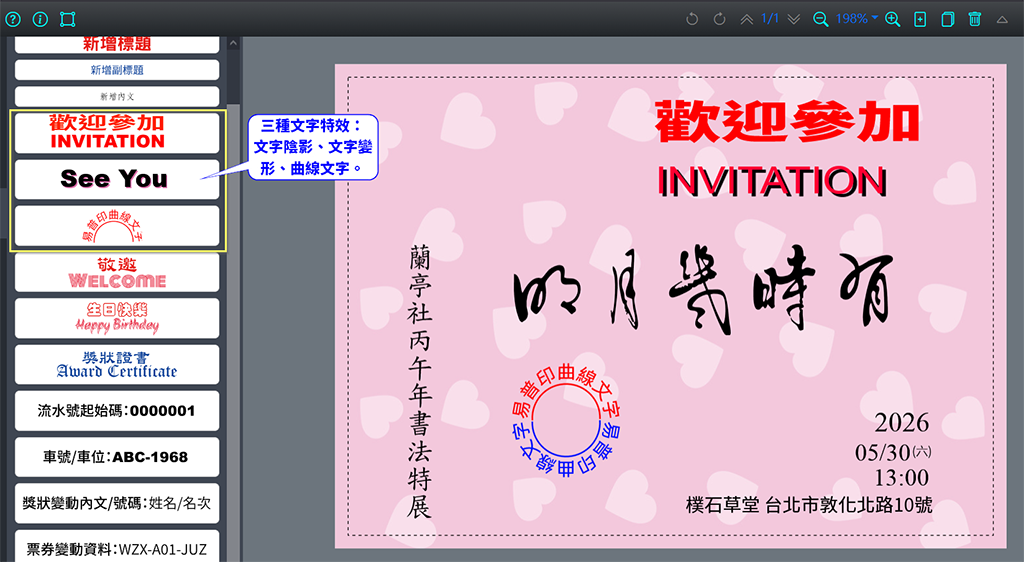
Task: Go to next page with double-down chevron
Action: click(x=794, y=19)
